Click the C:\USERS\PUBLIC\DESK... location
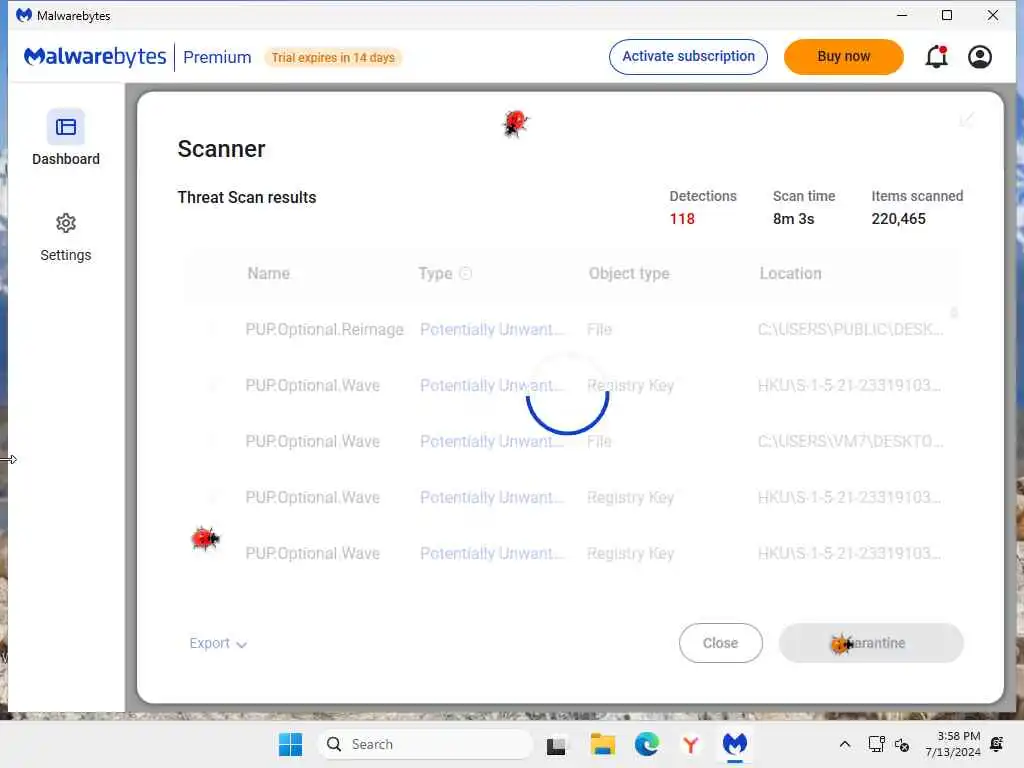1024x768 pixels. click(850, 329)
